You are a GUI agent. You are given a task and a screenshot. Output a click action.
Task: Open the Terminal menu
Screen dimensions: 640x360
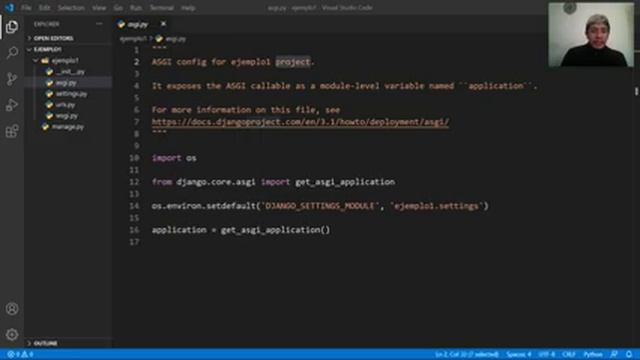pyautogui.click(x=162, y=8)
